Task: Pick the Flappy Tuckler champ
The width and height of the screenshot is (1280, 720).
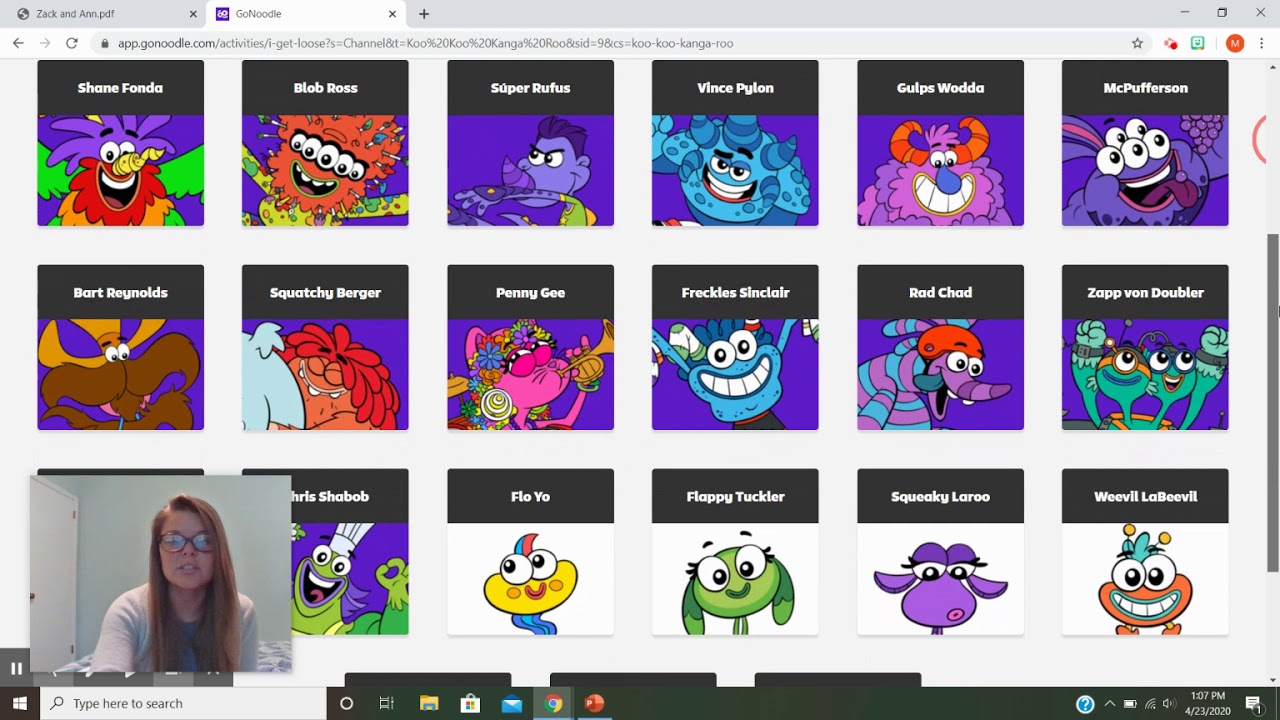Action: [735, 552]
